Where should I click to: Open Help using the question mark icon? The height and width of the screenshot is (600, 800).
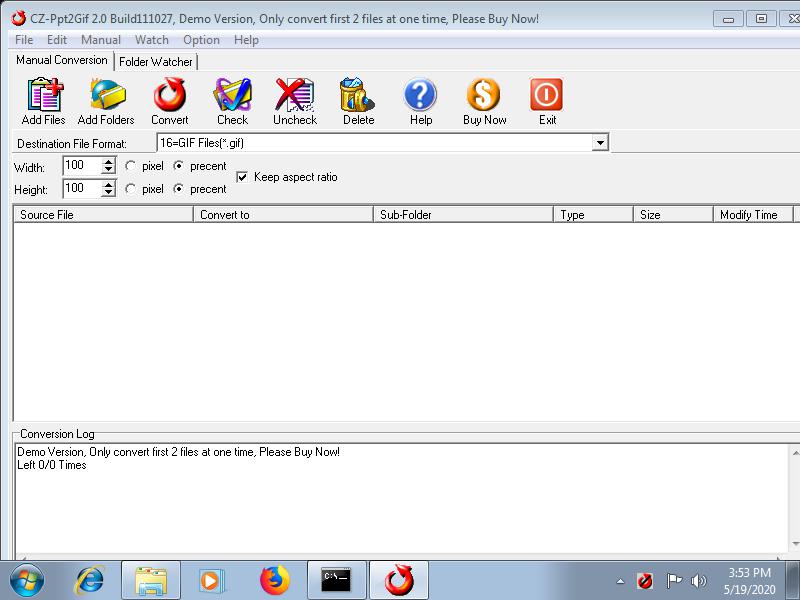tap(420, 95)
